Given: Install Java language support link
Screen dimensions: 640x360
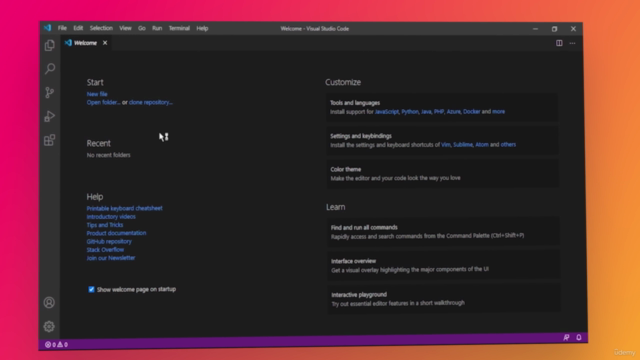Looking at the screenshot, I should (426, 111).
